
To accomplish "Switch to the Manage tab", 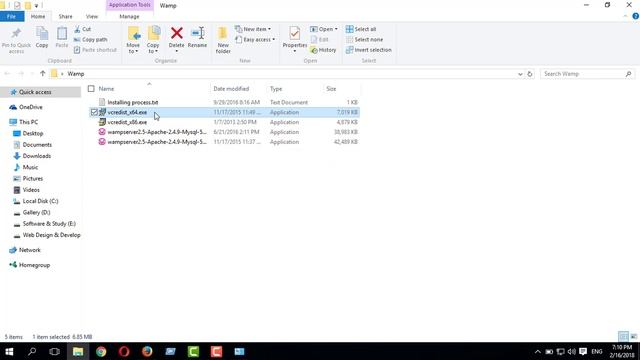I will [129, 16].
